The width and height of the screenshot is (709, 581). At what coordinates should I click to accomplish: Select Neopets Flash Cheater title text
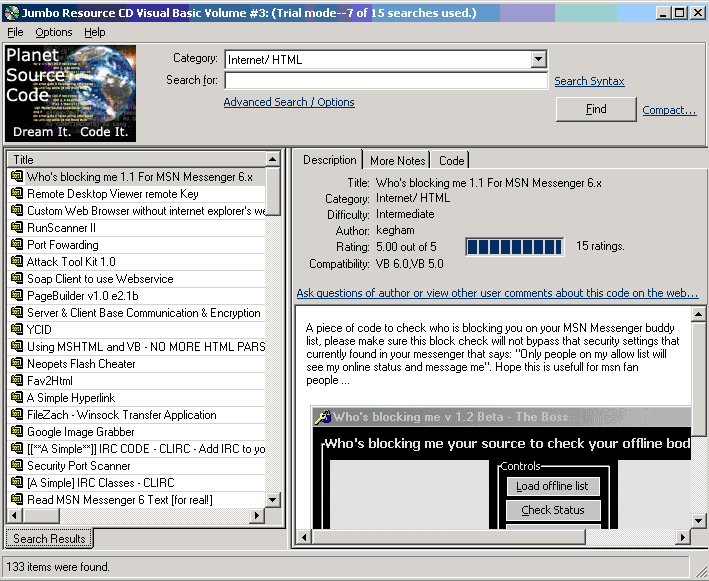[x=81, y=364]
